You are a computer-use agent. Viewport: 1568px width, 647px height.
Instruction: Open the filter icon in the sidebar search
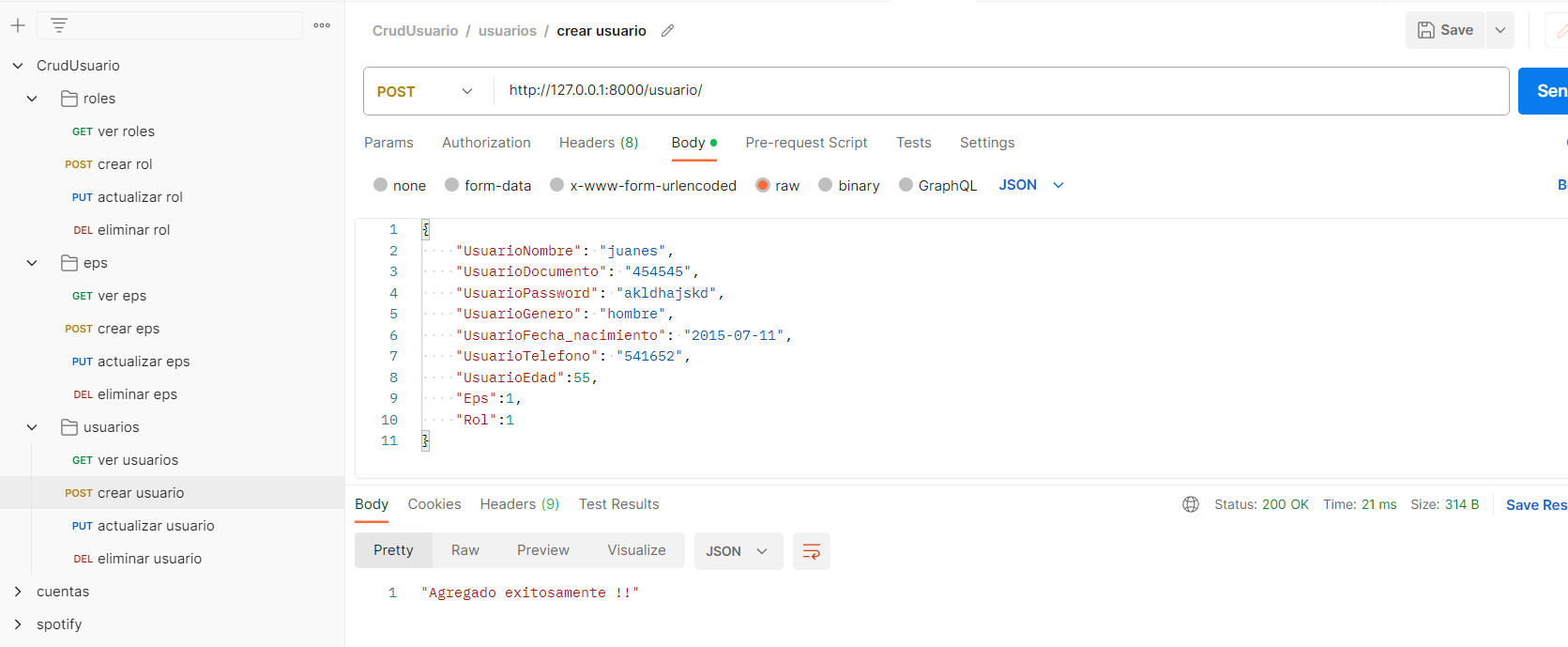pyautogui.click(x=59, y=25)
